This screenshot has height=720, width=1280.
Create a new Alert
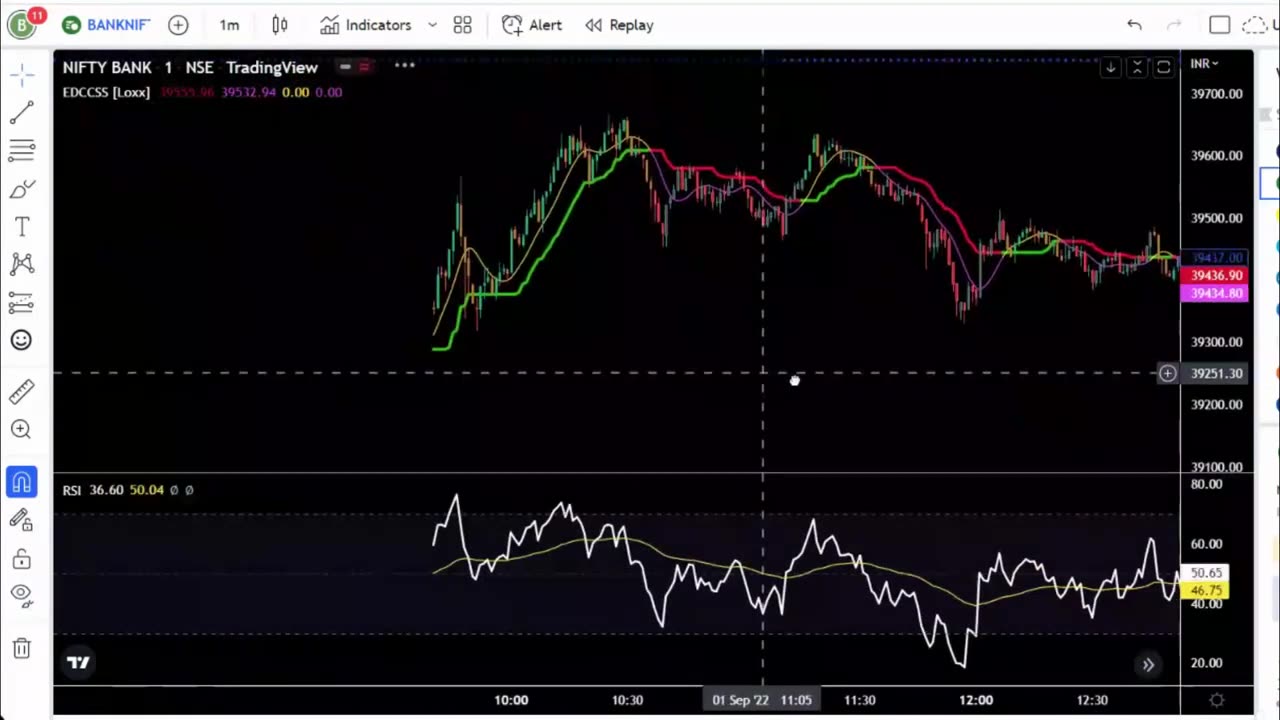click(x=532, y=25)
